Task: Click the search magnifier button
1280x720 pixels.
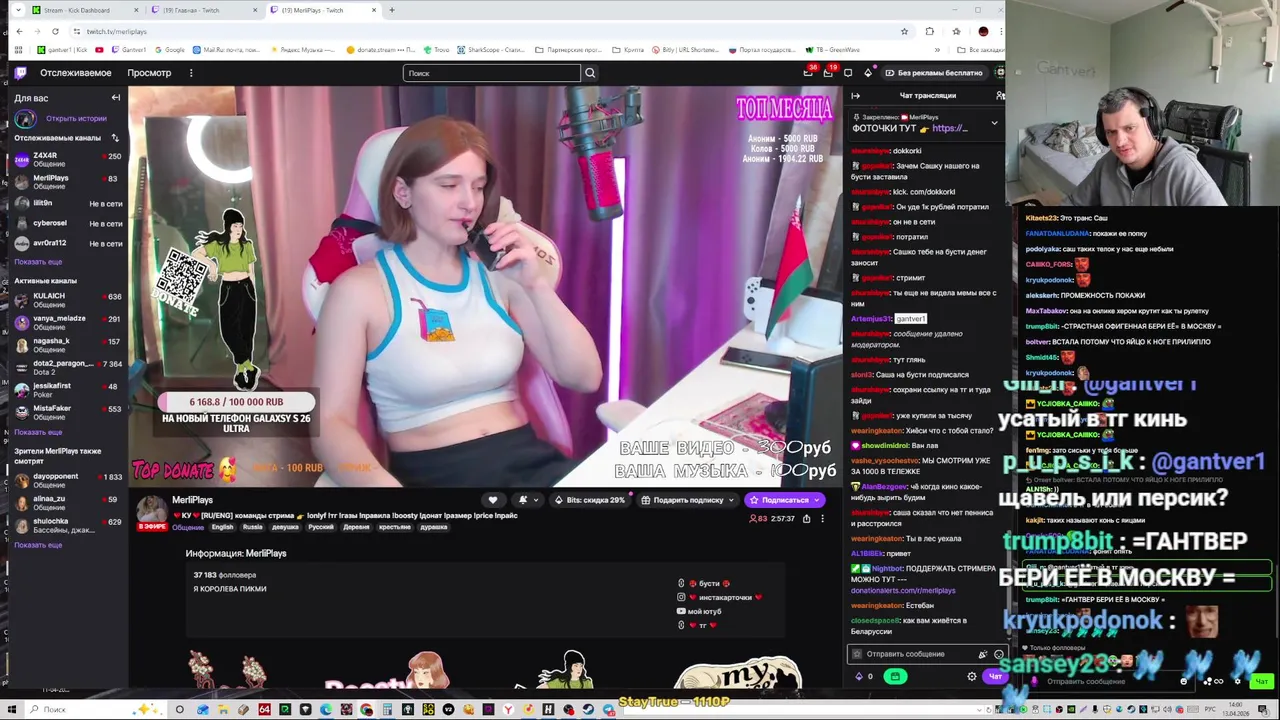Action: (x=590, y=73)
